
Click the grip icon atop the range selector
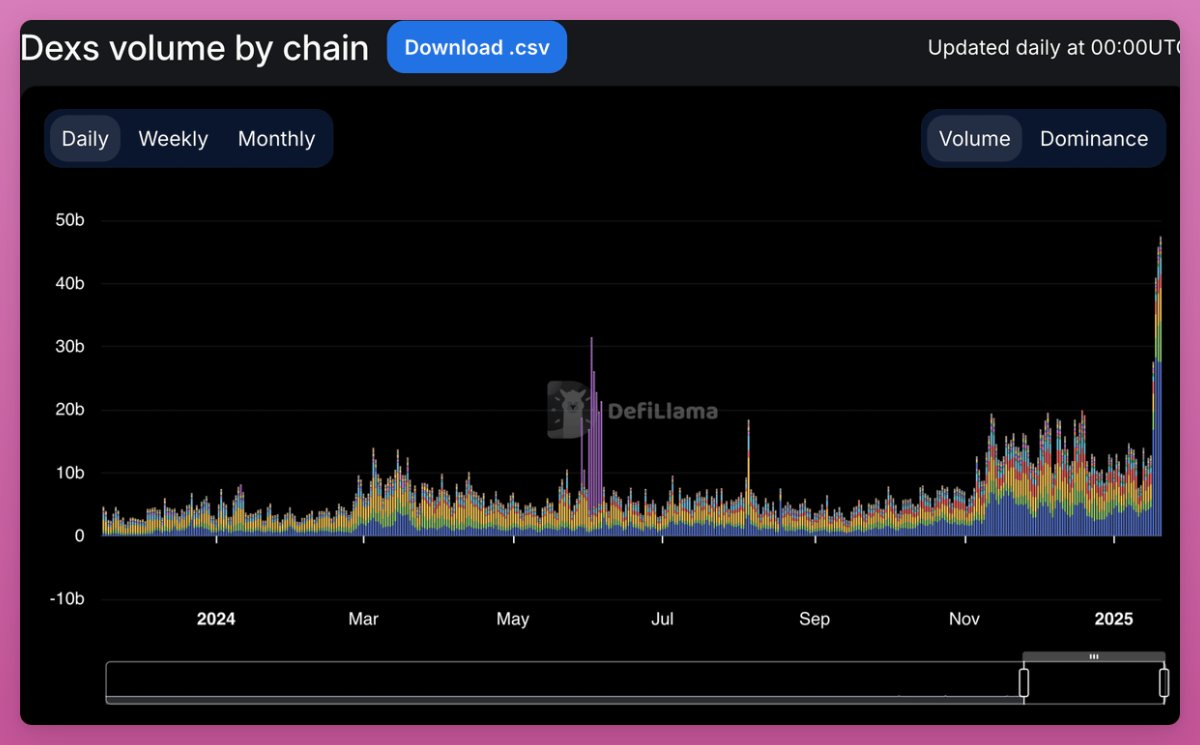tap(1093, 657)
